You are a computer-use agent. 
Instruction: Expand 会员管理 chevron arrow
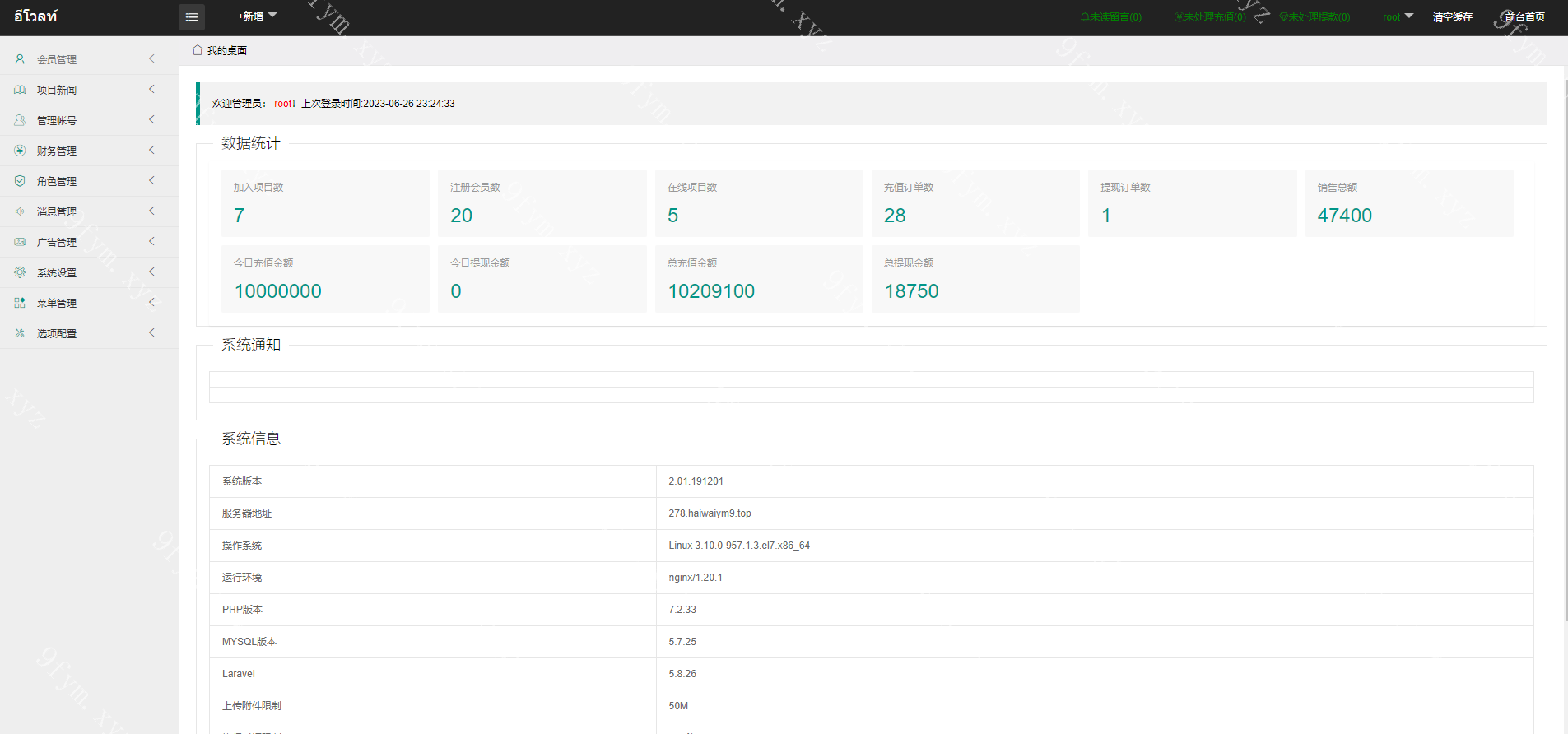(151, 58)
